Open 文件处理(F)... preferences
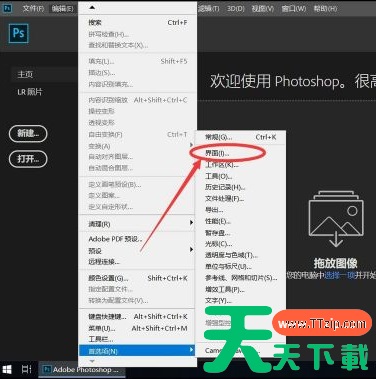The width and height of the screenshot is (376, 379). (241, 199)
